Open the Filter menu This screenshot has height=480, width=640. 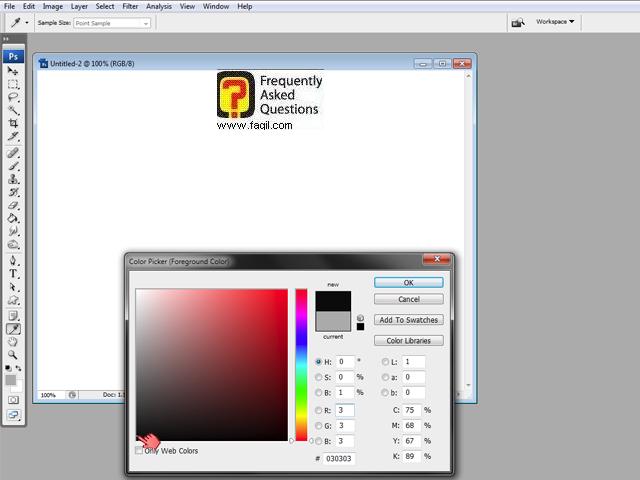(x=130, y=6)
